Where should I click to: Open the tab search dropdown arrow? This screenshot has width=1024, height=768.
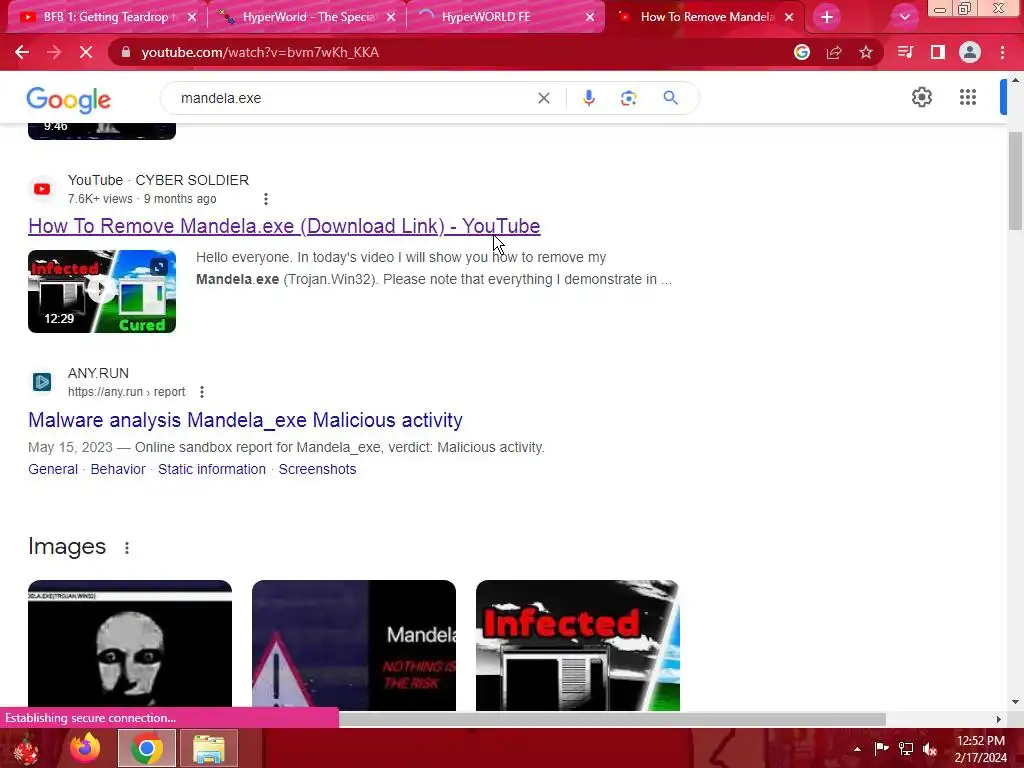pos(904,17)
